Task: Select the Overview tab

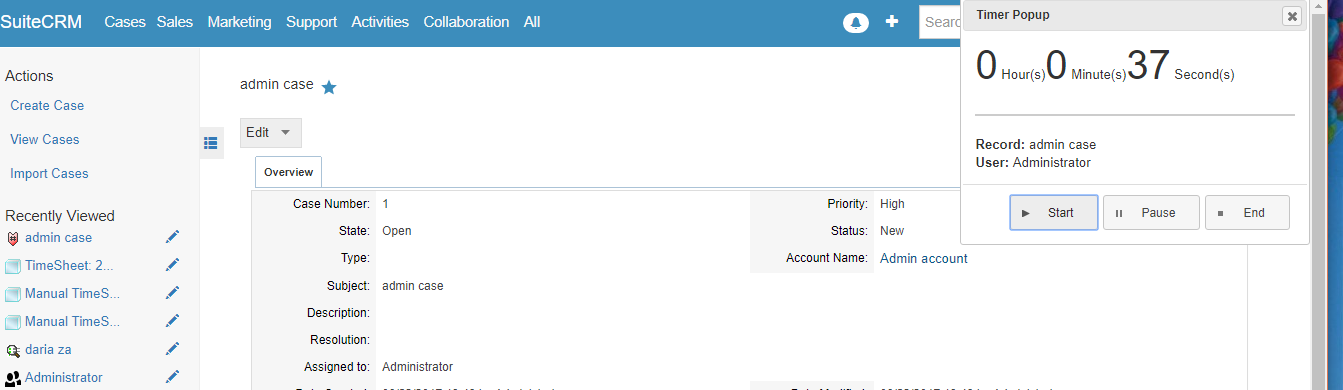Action: (x=288, y=172)
